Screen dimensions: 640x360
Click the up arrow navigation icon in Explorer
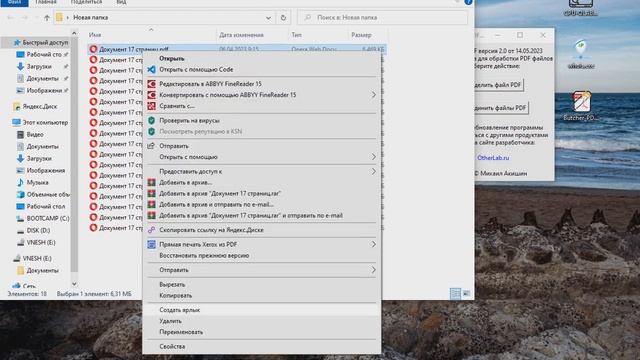[x=47, y=18]
